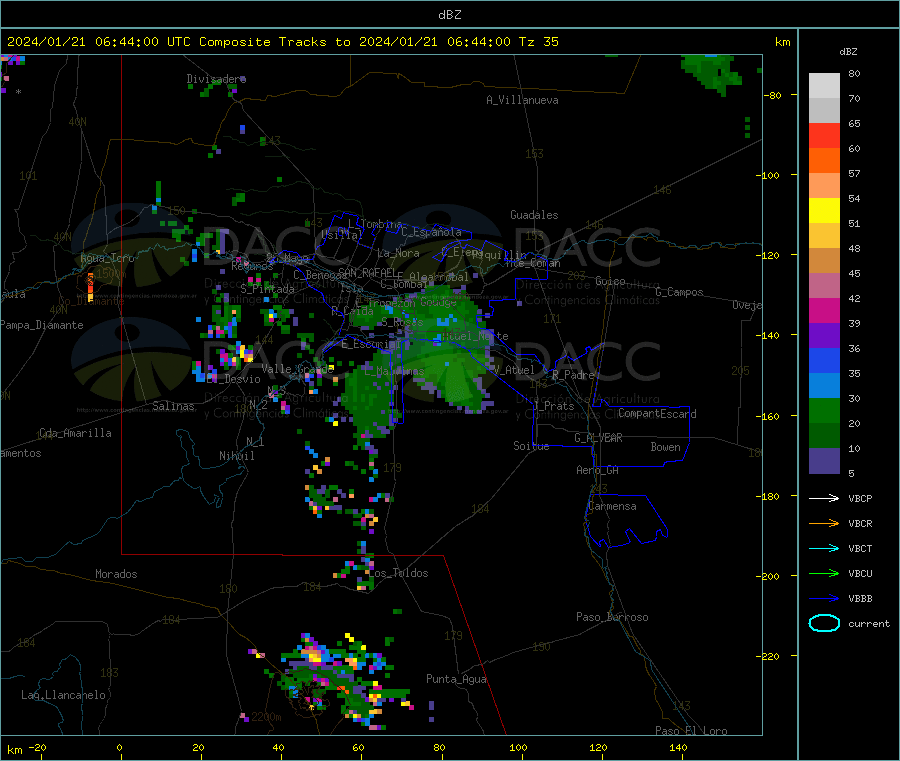Click the 5 dBZ slate purple swatch

(824, 461)
